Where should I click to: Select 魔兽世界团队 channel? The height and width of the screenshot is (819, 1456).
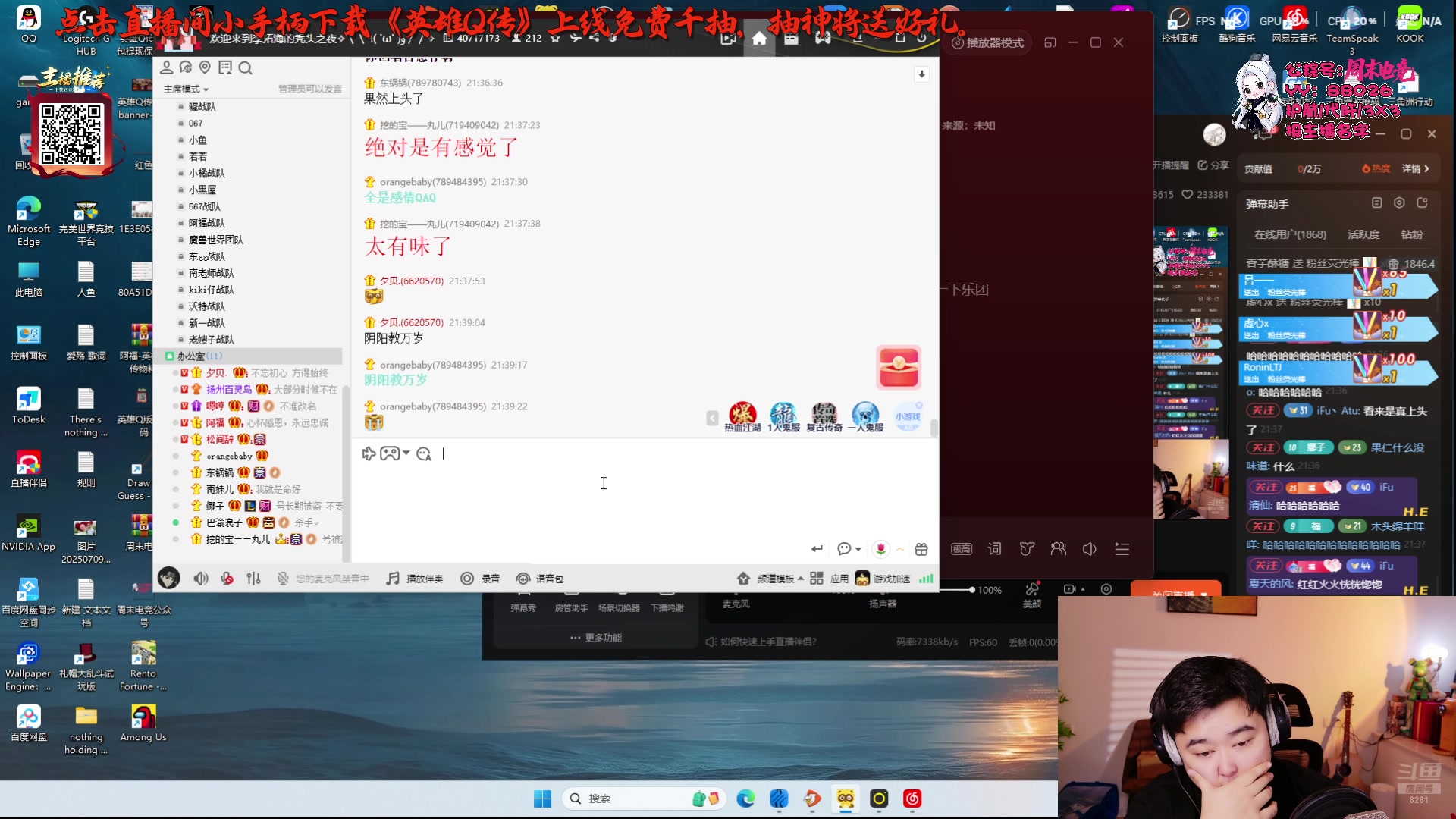216,240
